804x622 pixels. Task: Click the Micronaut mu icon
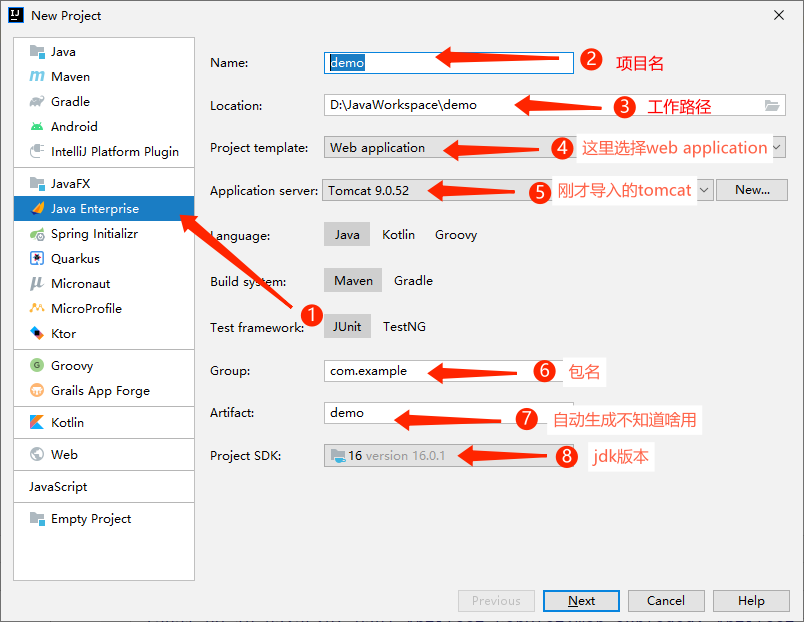pyautogui.click(x=37, y=284)
